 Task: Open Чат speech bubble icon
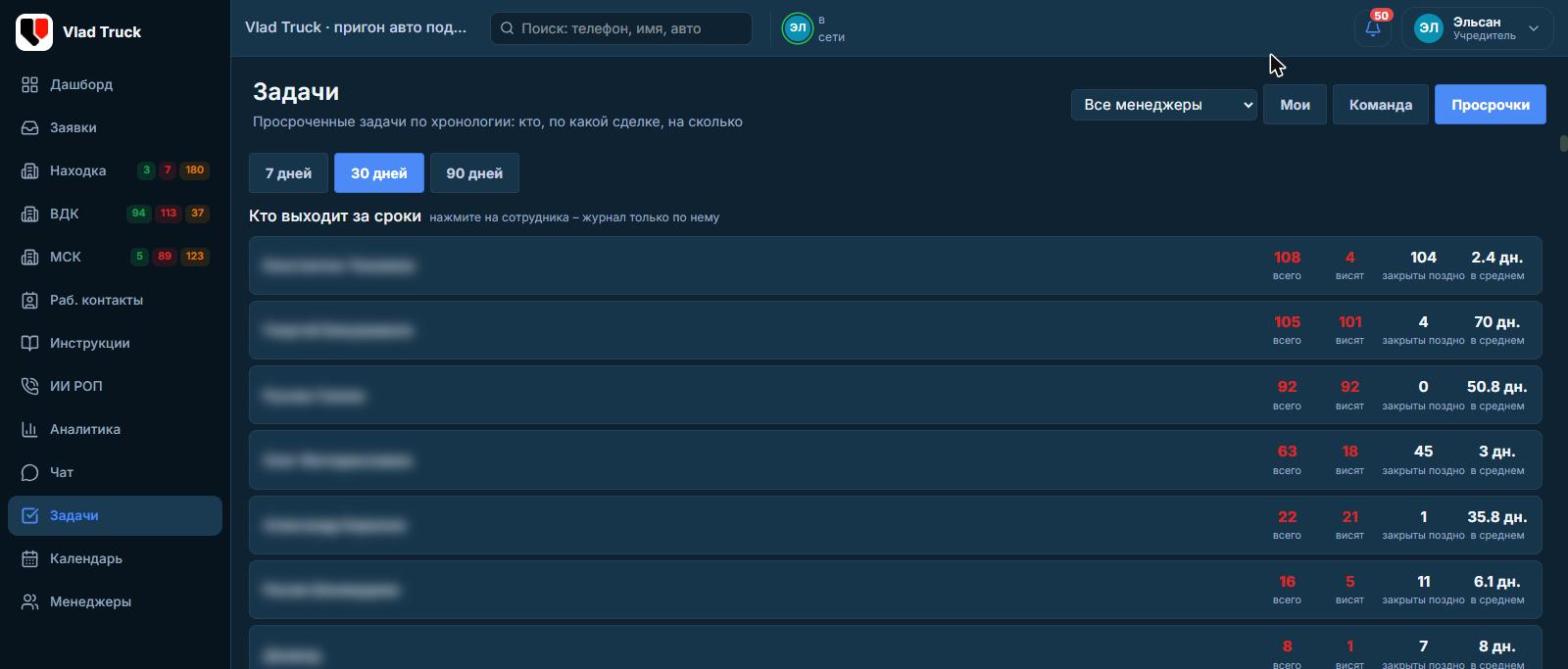click(30, 472)
